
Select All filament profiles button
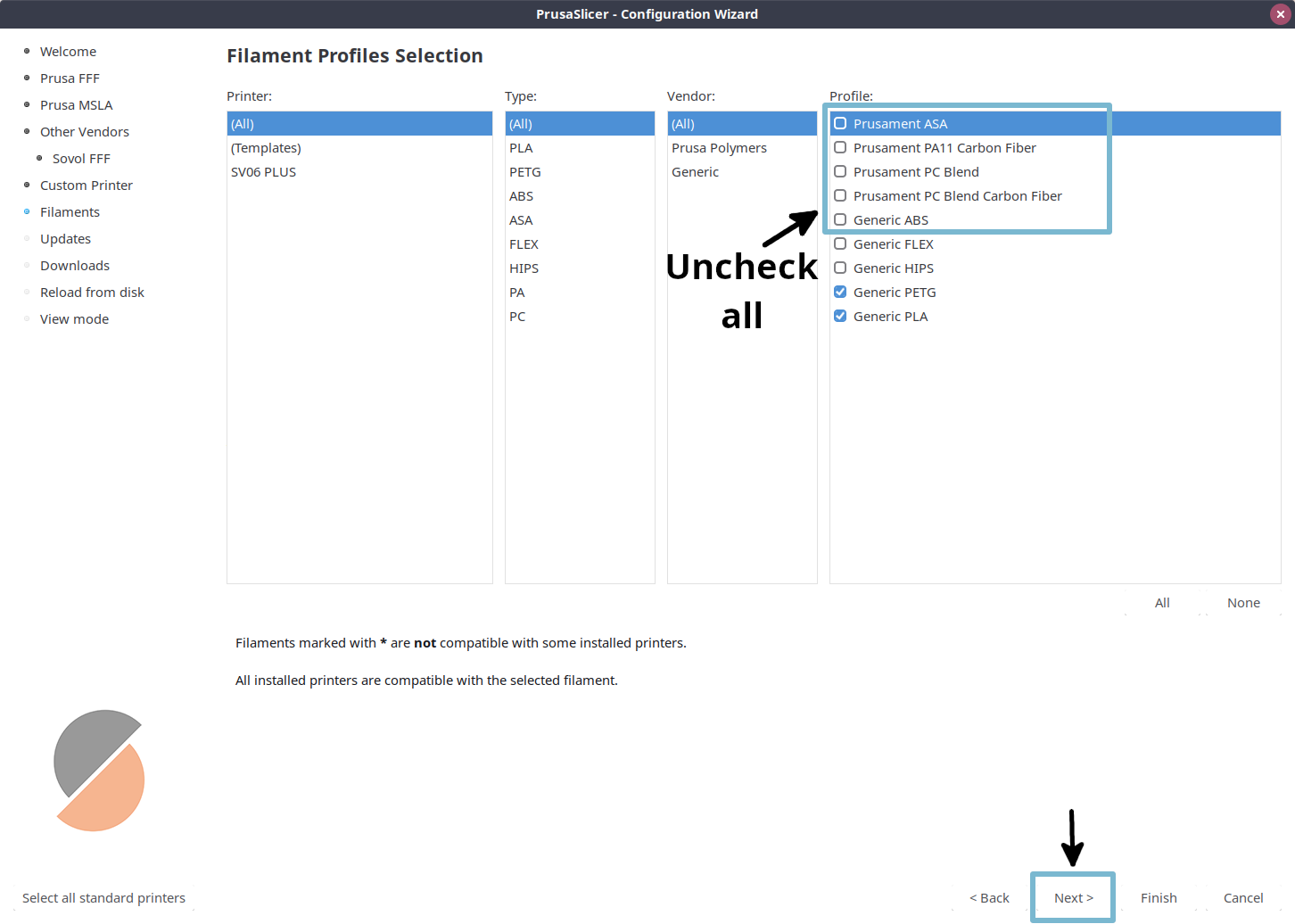coord(1162,602)
